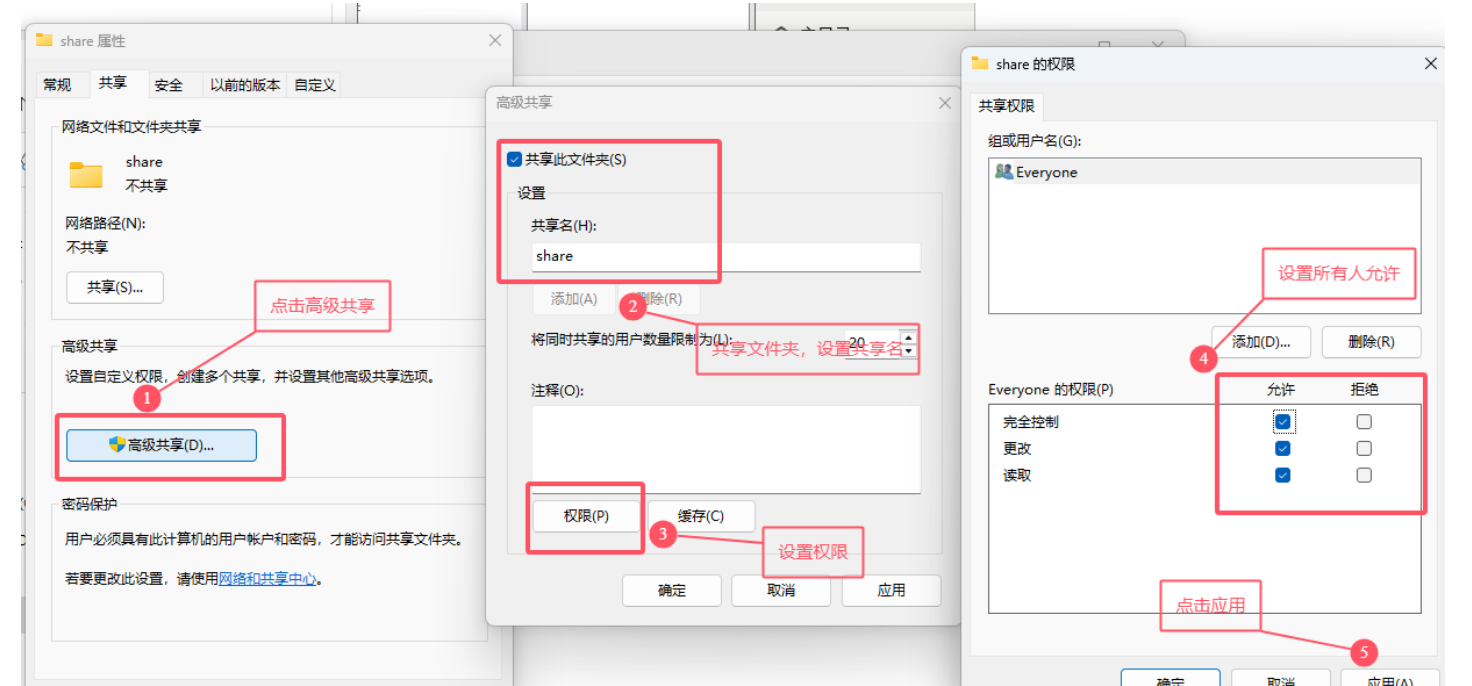1472x686 pixels.
Task: Click the share folder icon in sharing tab
Action: (x=86, y=174)
